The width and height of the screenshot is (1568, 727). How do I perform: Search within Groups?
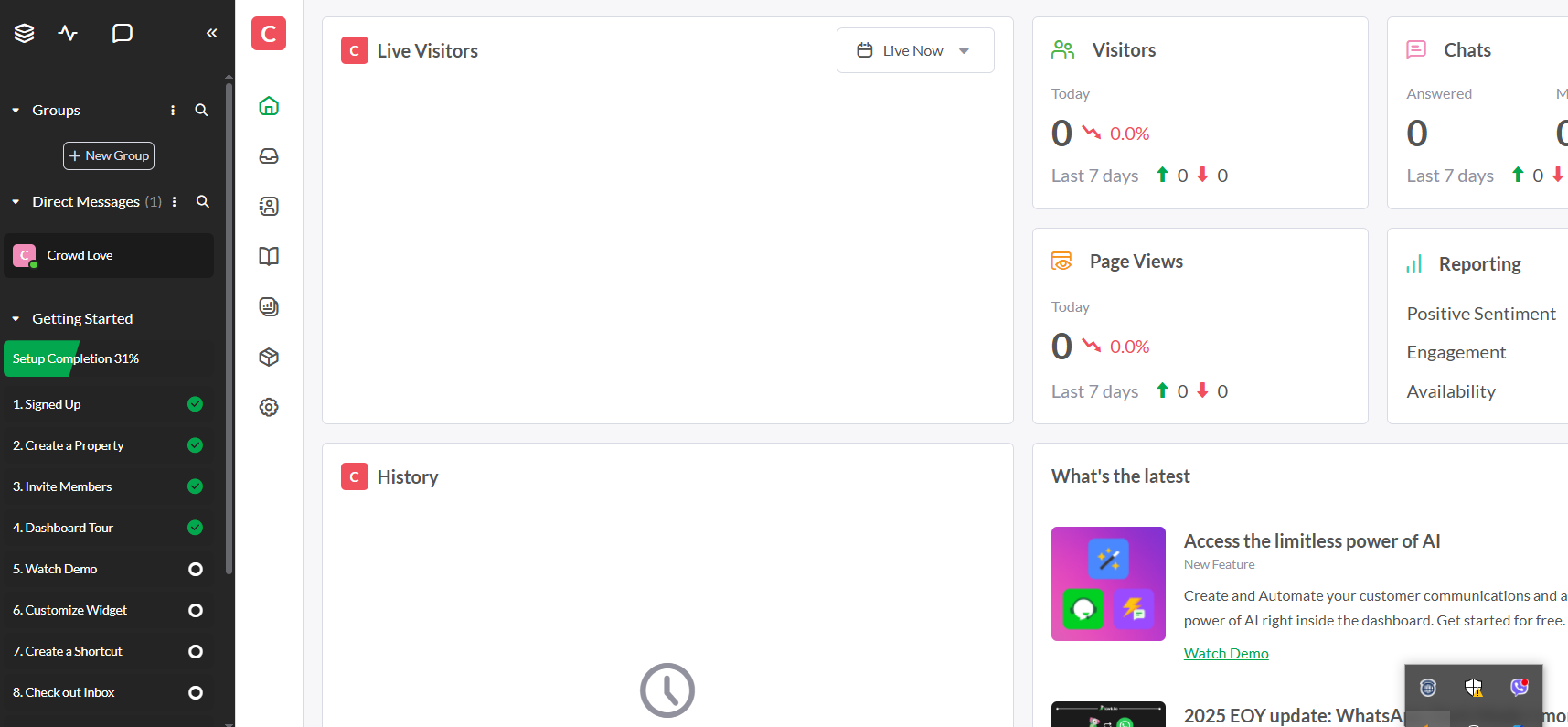coord(201,110)
